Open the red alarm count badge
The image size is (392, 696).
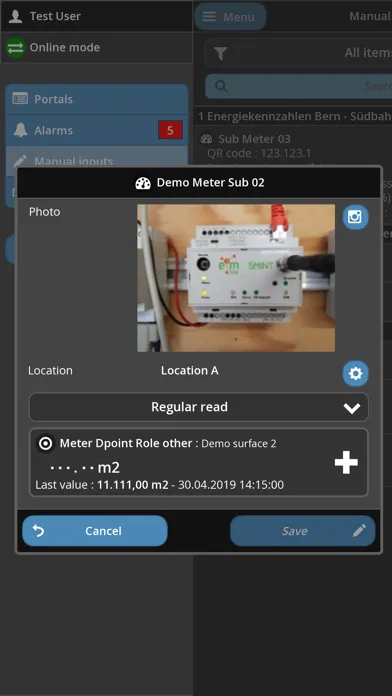170,130
